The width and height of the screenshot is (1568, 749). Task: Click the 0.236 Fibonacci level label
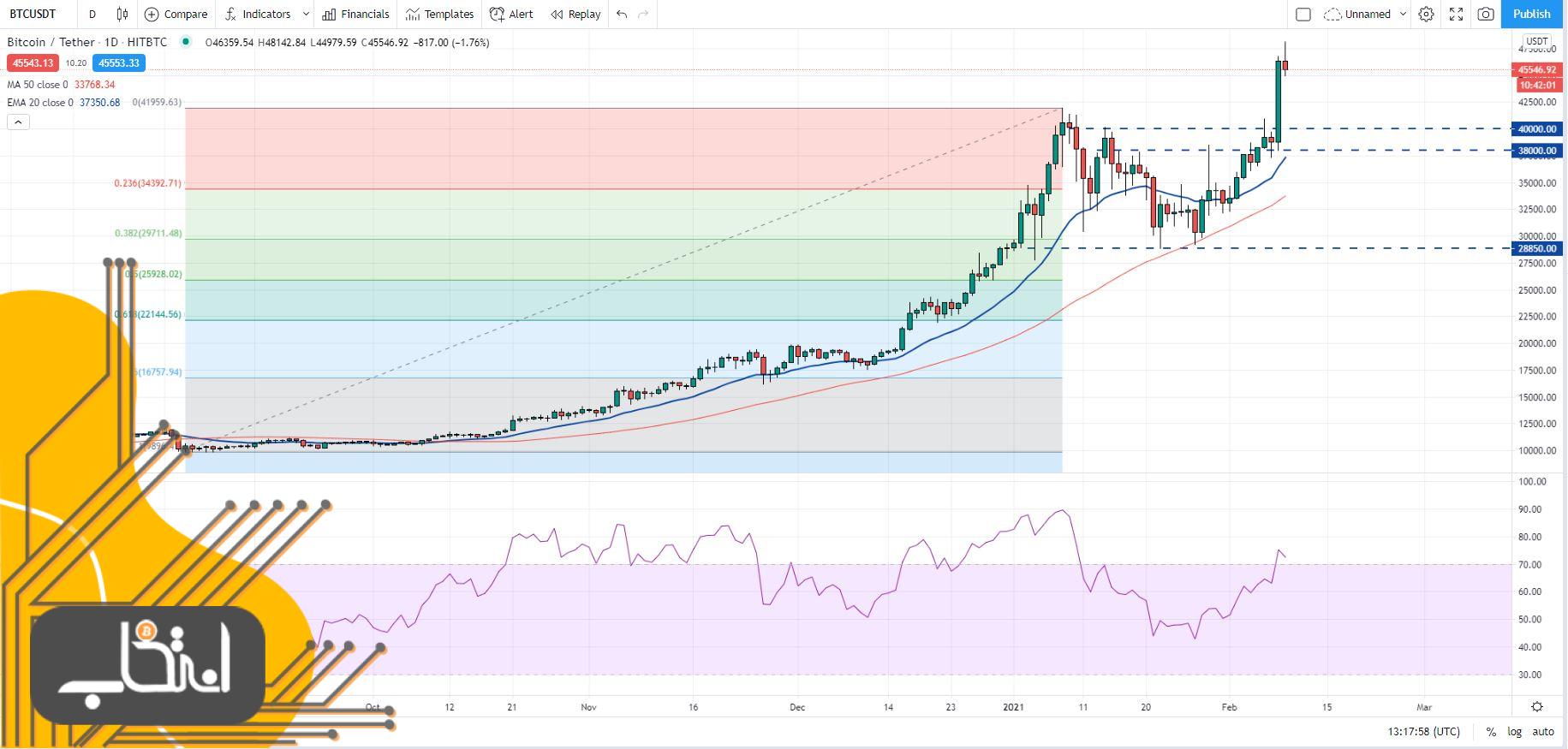(x=148, y=183)
